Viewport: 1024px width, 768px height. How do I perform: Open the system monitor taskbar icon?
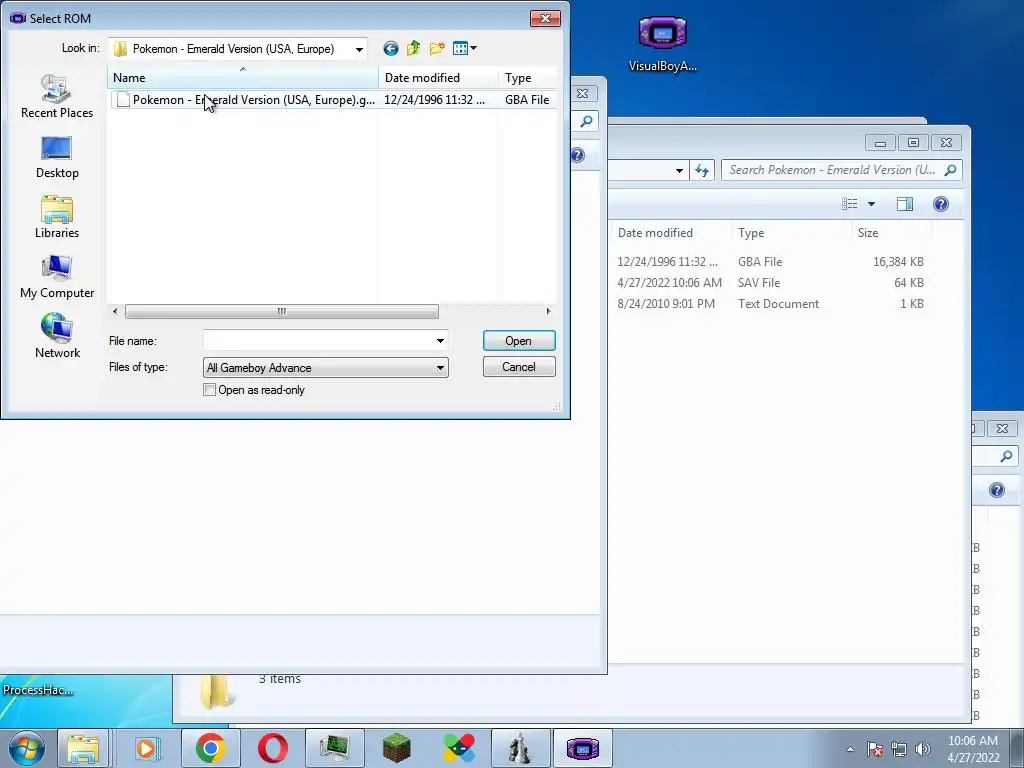pyautogui.click(x=335, y=748)
